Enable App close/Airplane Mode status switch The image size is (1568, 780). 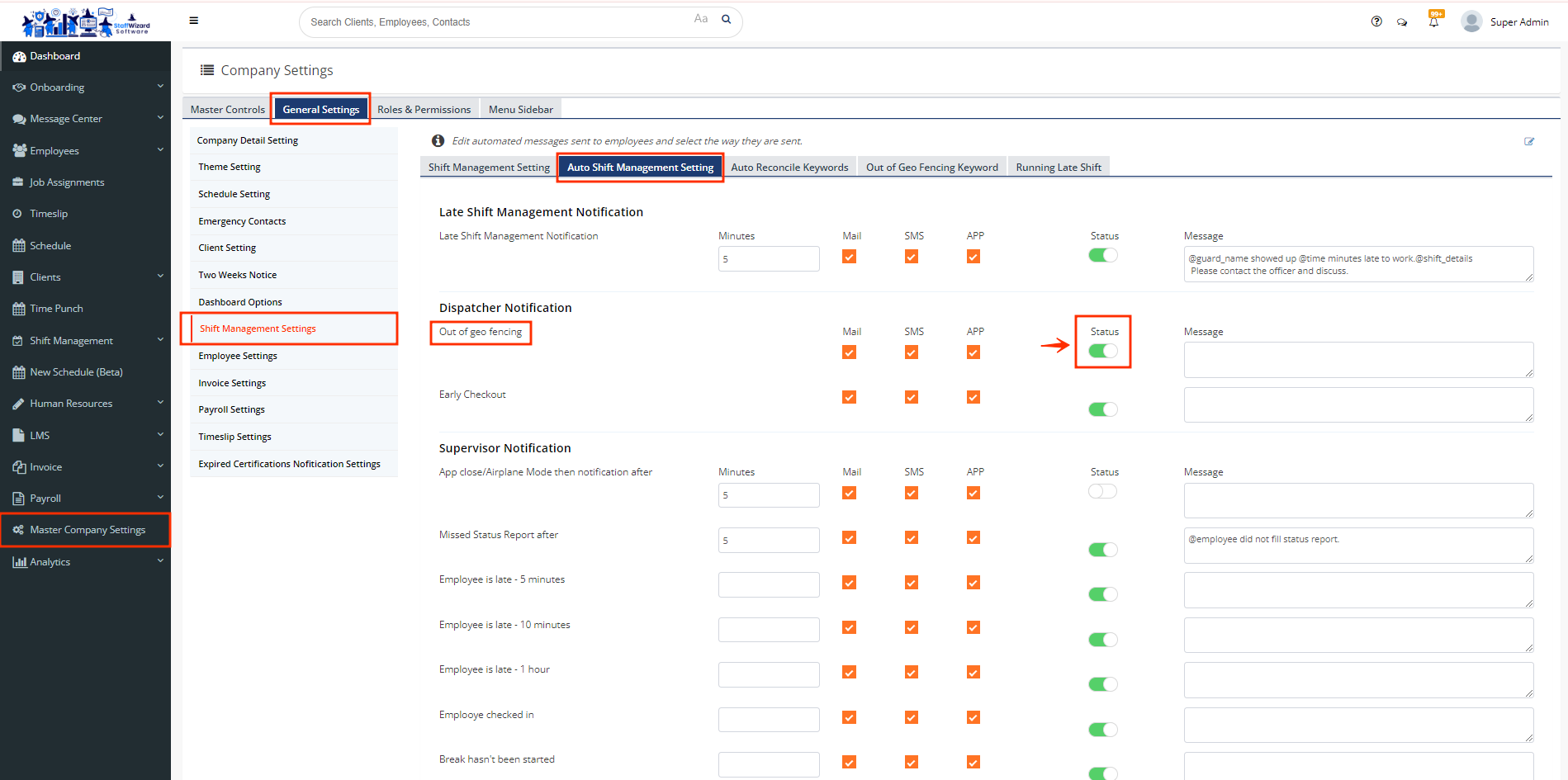click(1102, 491)
